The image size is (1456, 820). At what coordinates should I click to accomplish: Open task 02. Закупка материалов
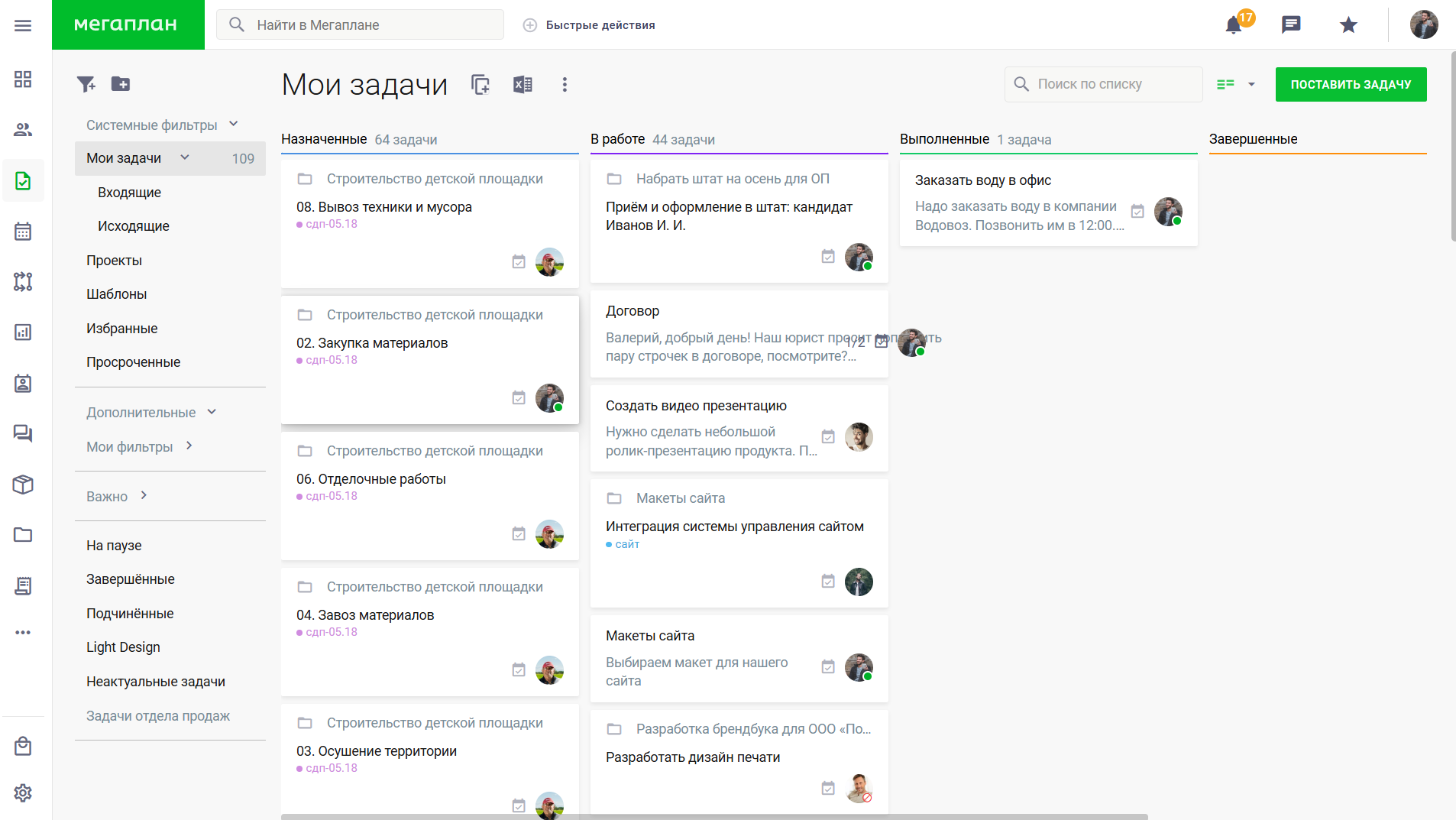(x=372, y=343)
